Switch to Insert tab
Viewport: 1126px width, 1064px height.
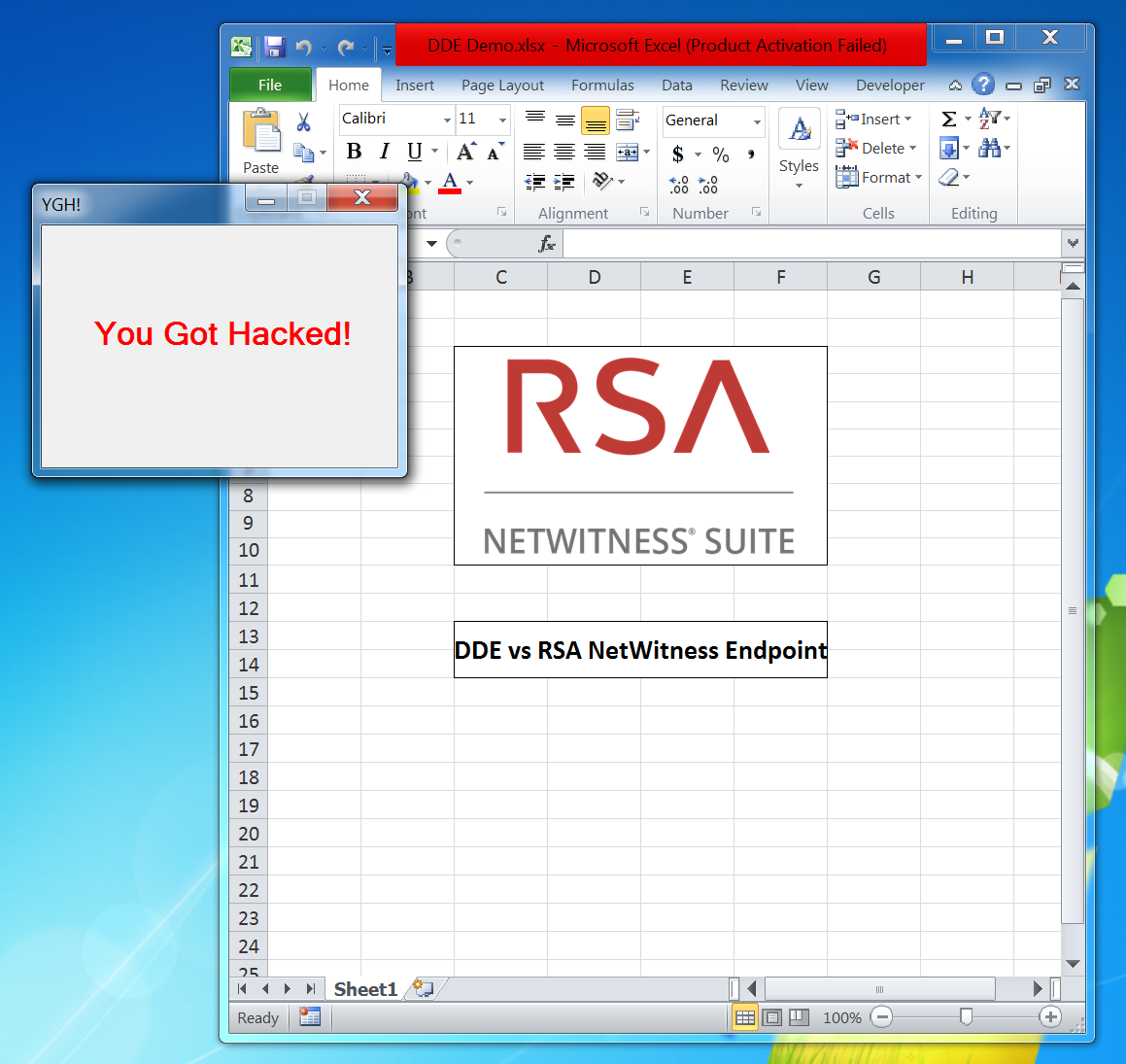414,85
